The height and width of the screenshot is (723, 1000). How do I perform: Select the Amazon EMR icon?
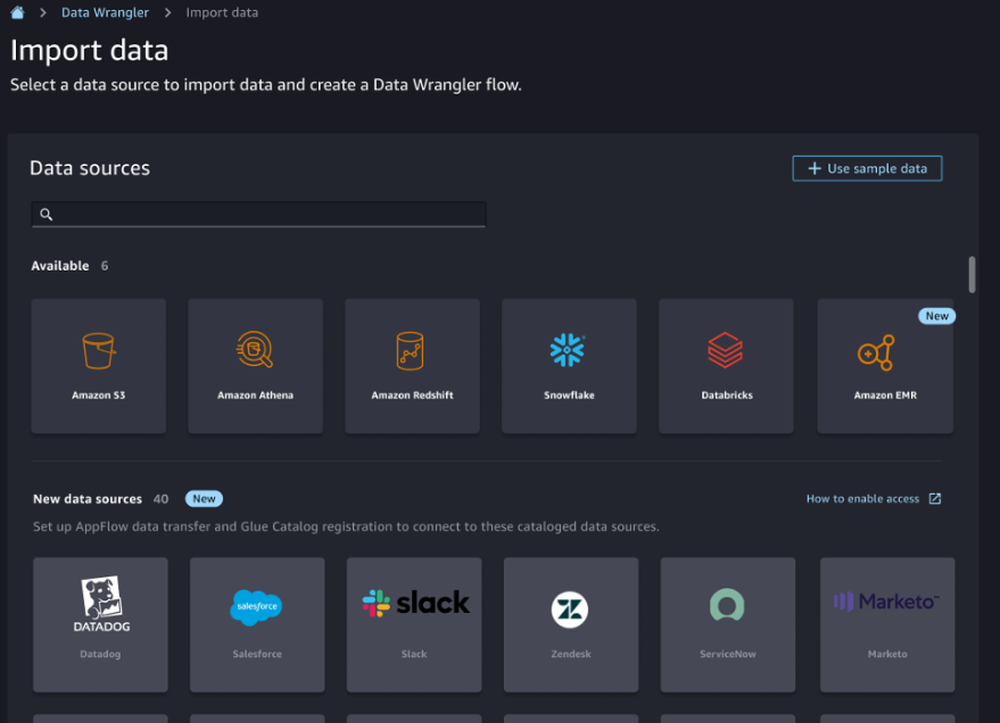coord(876,353)
